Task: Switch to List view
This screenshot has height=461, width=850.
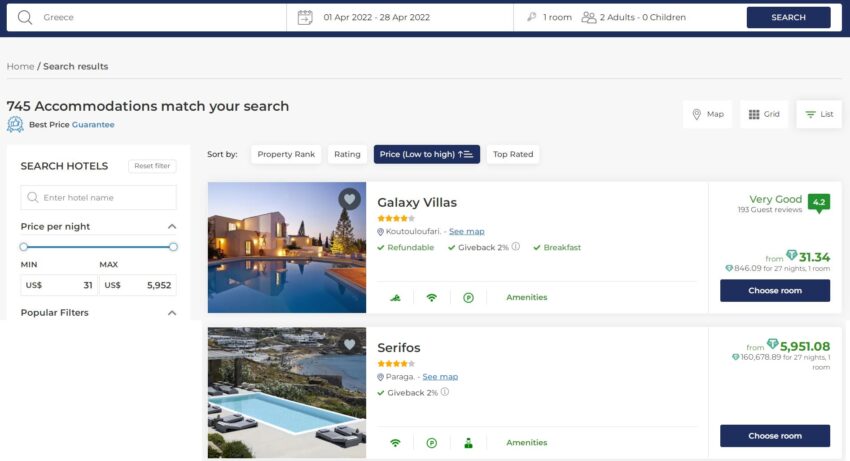Action: coord(819,114)
